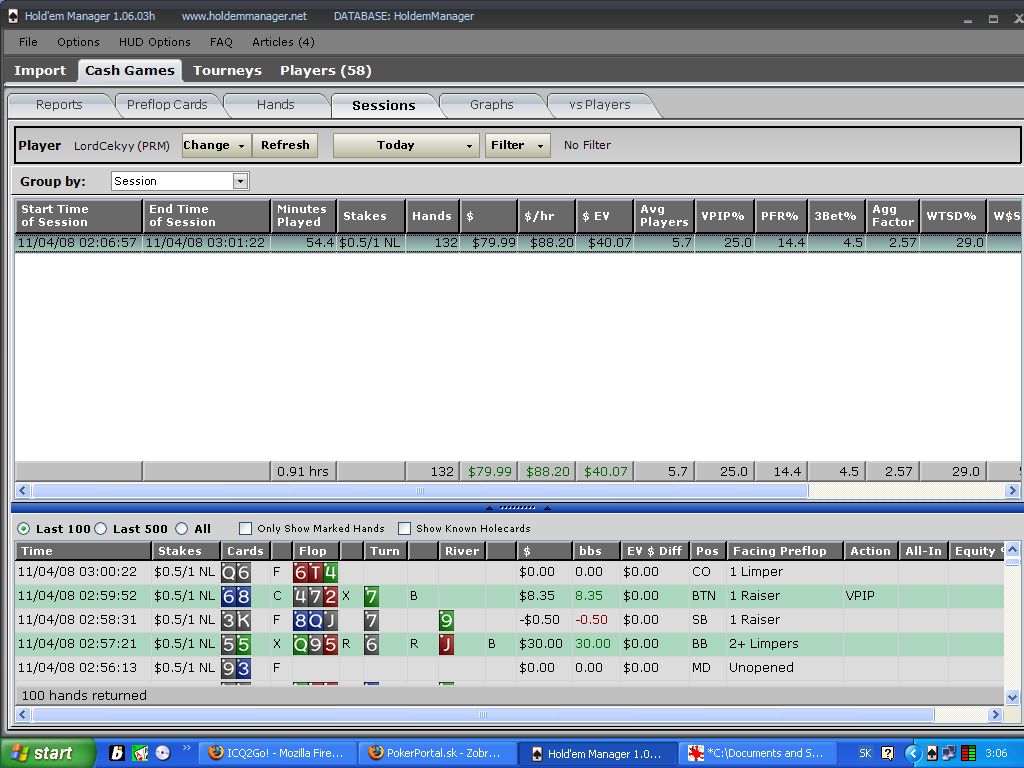The height and width of the screenshot is (768, 1024).
Task: Switch to the Import tab
Action: [40, 71]
